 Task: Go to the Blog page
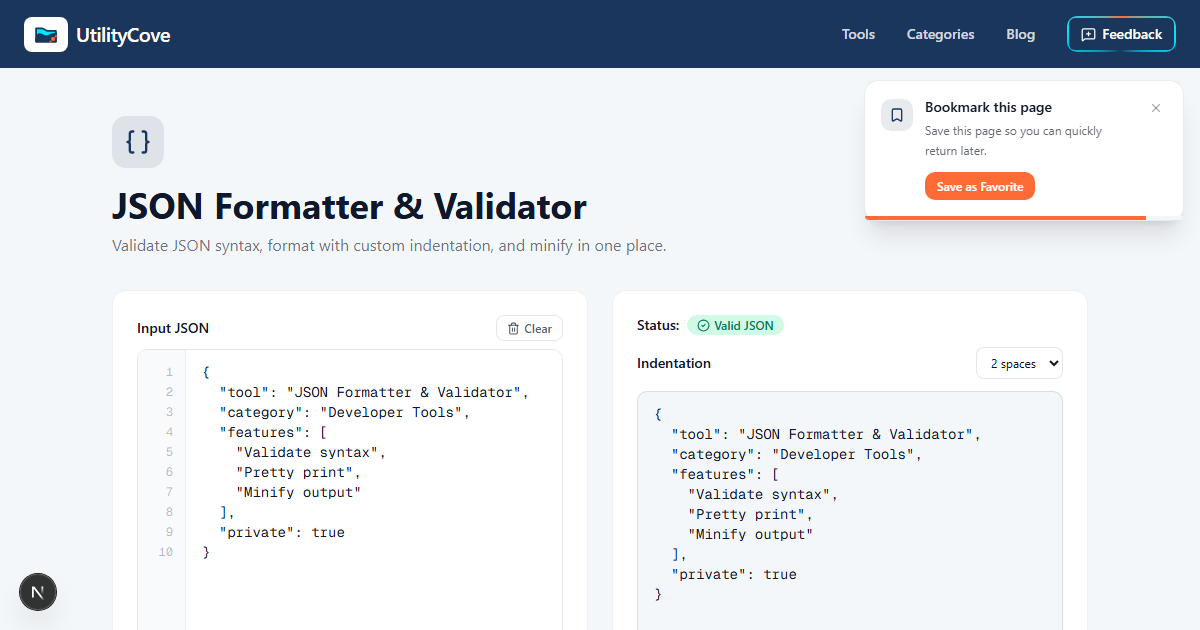tap(1020, 34)
